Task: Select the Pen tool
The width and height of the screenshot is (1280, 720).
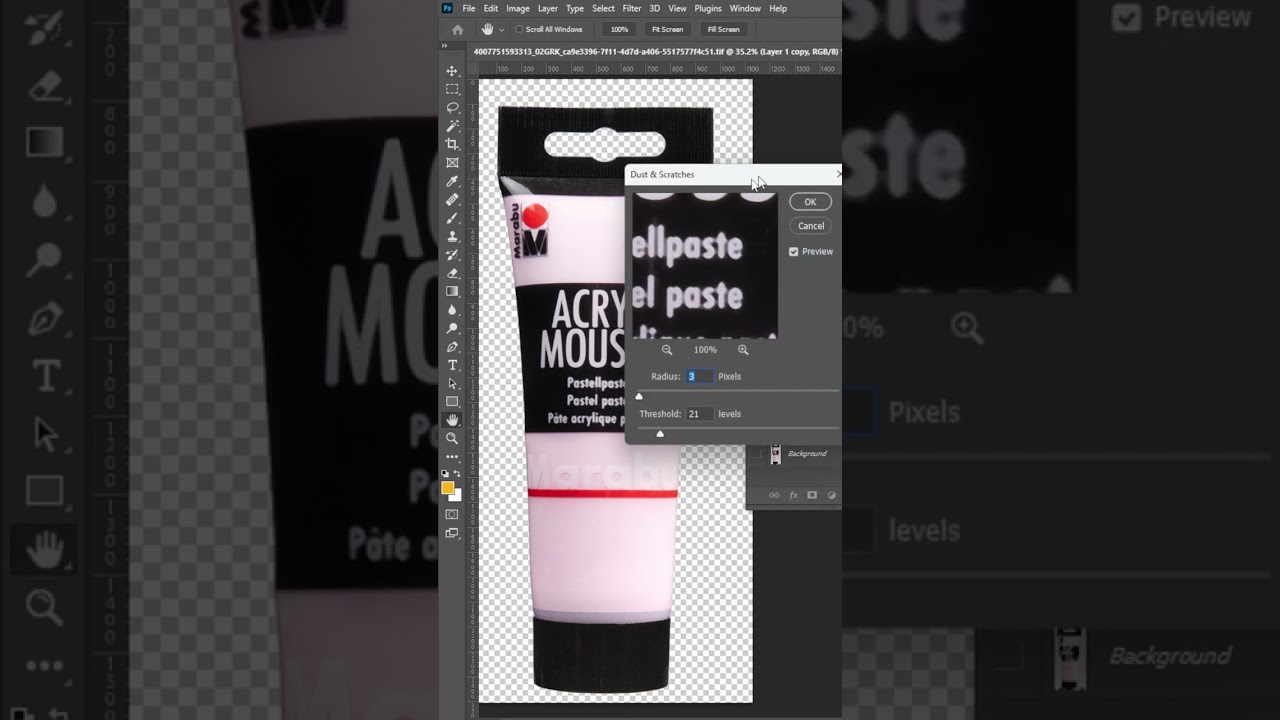Action: (452, 346)
